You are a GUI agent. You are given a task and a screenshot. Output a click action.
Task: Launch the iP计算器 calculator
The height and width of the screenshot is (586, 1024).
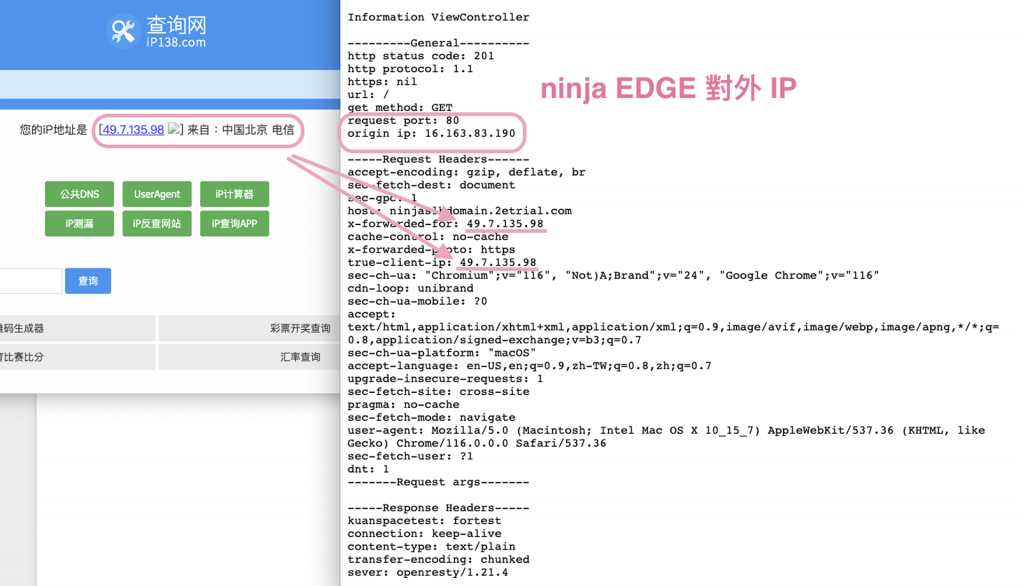point(234,194)
